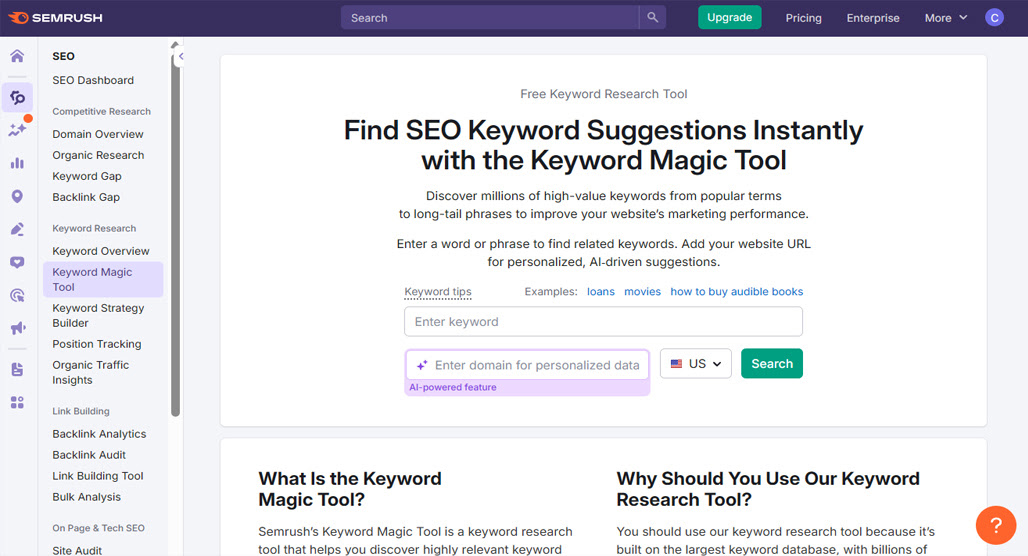
Task: Click the Competitive Research section heading
Action: [102, 111]
